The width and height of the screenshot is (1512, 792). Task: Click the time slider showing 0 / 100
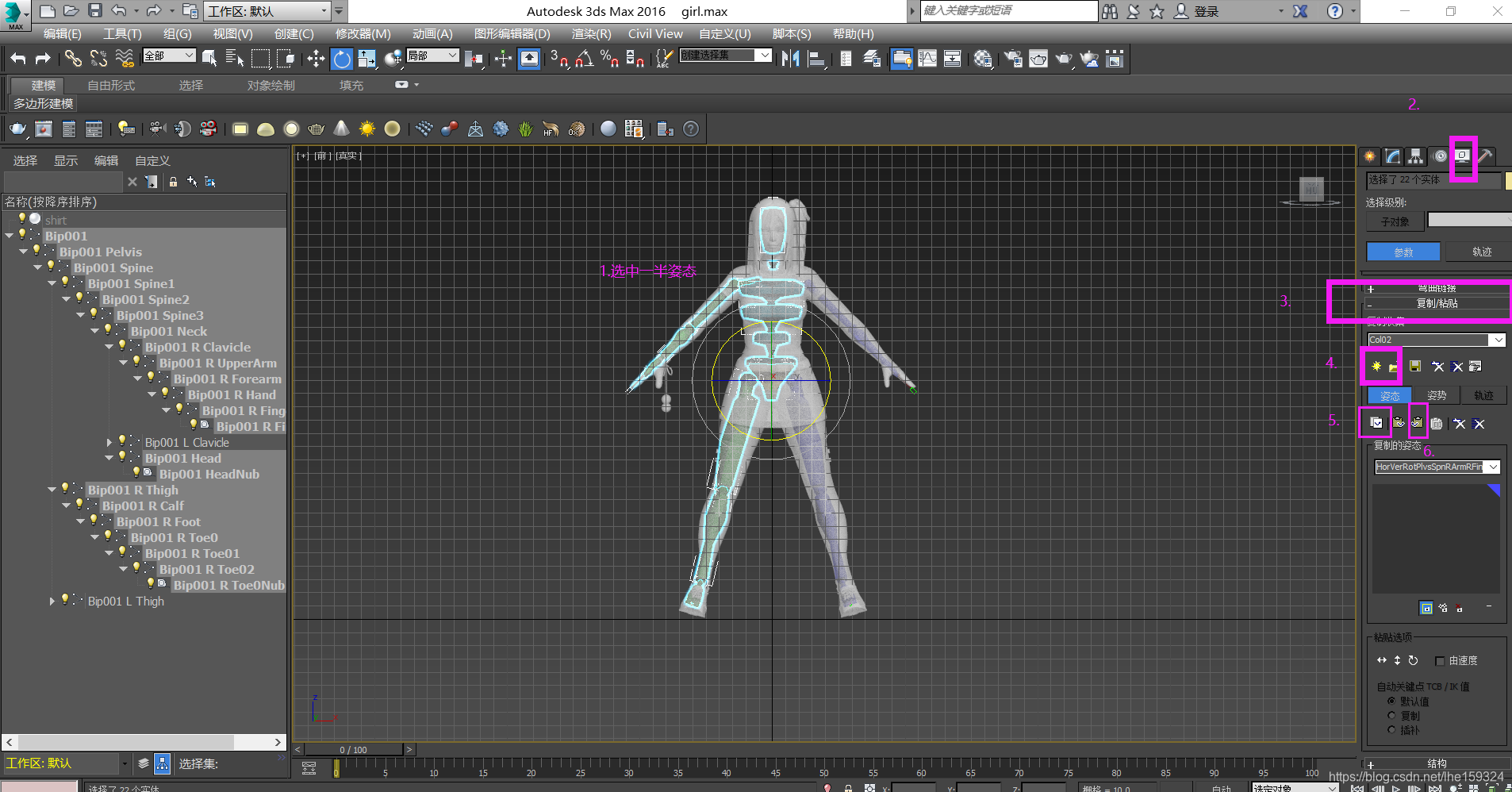354,749
